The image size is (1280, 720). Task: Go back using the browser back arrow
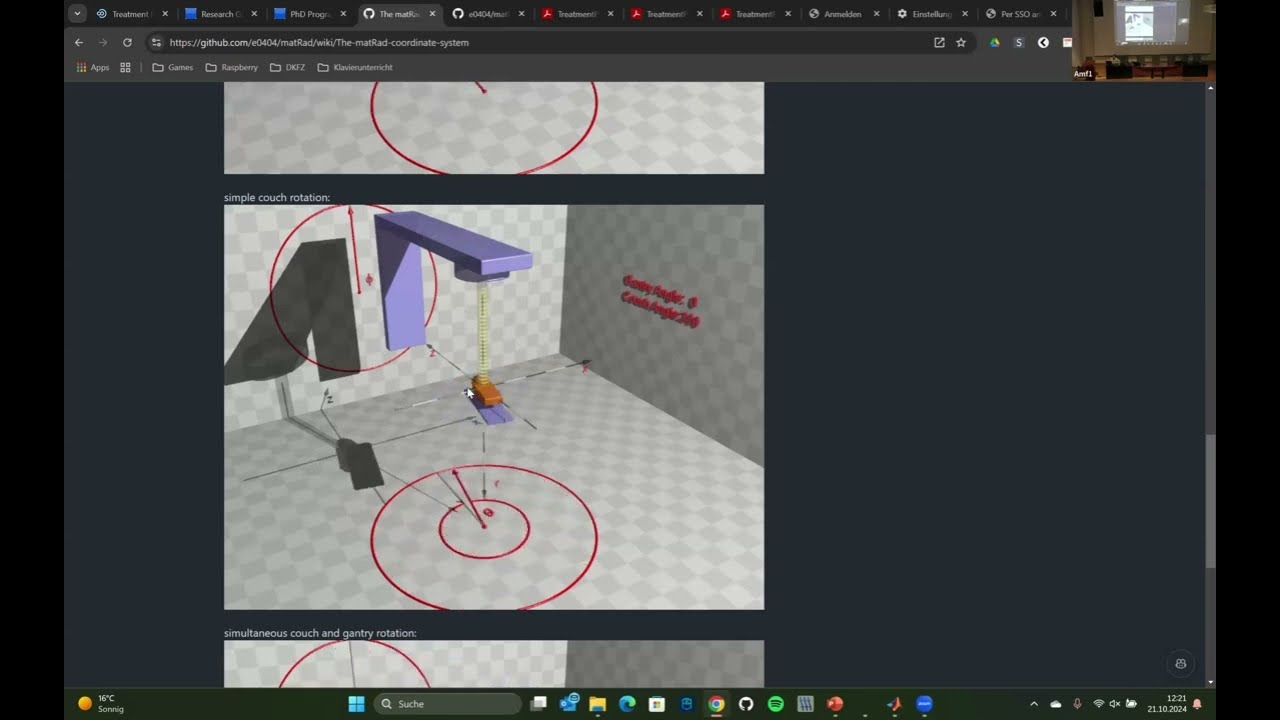(x=79, y=43)
